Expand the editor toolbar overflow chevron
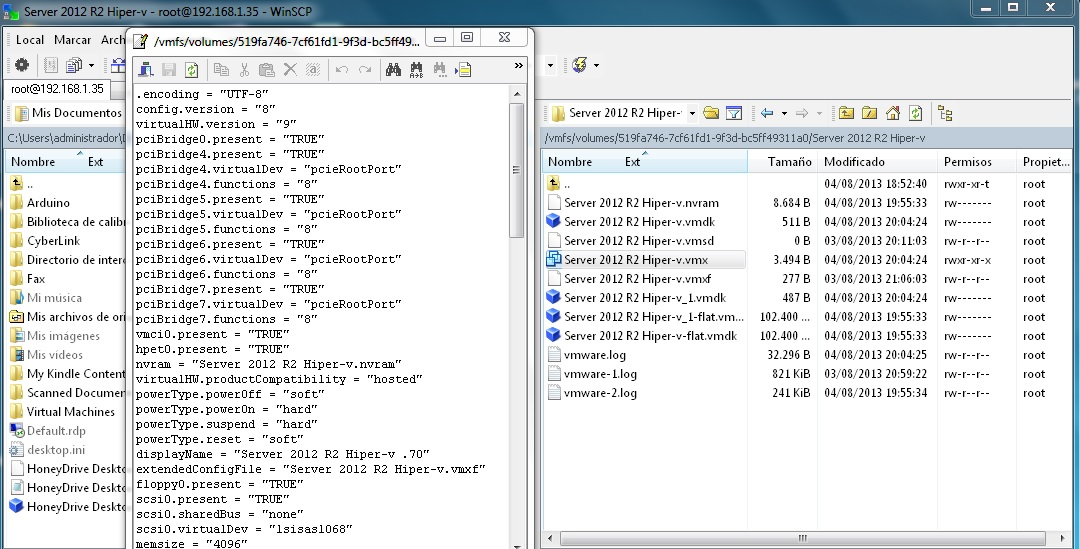Image resolution: width=1080 pixels, height=549 pixels. coord(519,66)
